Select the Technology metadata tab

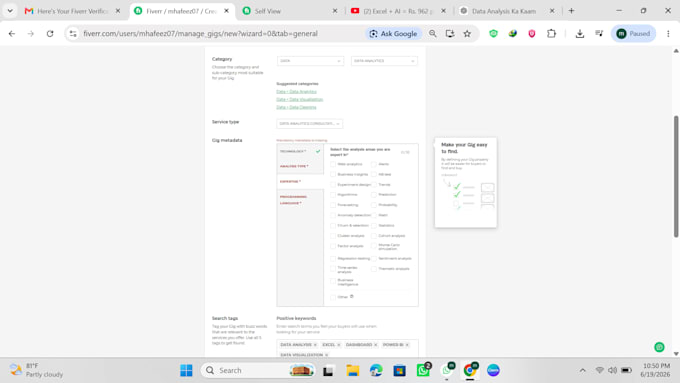300,151
